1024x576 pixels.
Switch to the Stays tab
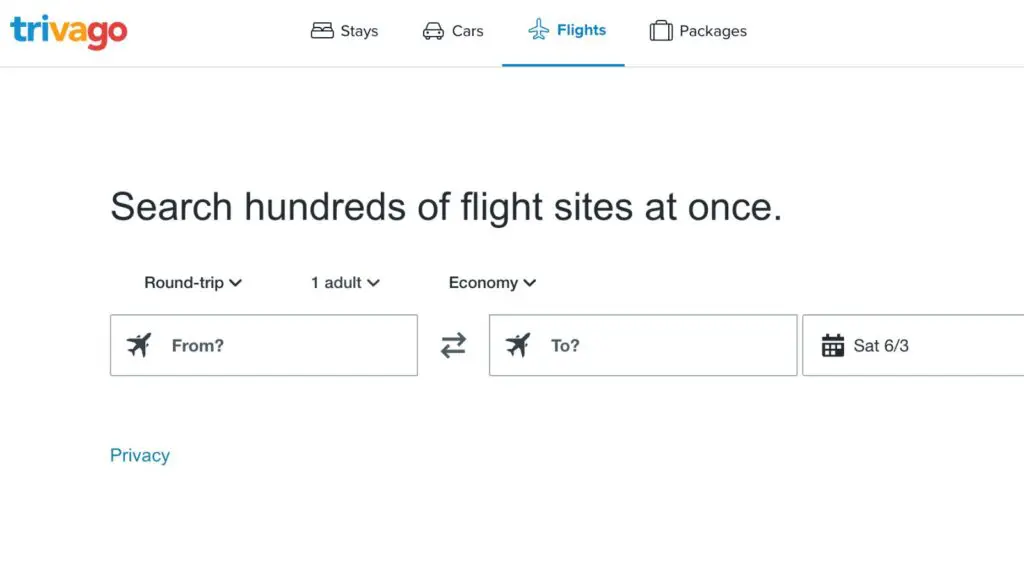pyautogui.click(x=344, y=31)
